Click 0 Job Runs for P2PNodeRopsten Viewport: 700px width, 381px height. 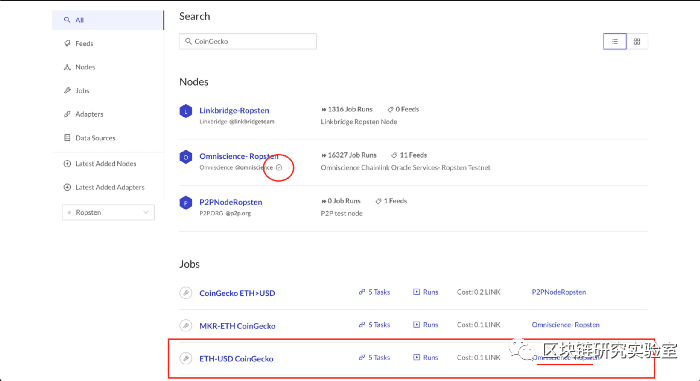[x=340, y=201]
